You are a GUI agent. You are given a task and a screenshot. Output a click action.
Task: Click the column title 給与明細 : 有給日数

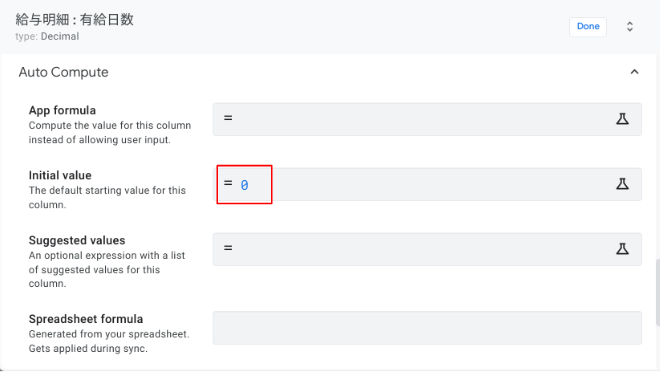click(75, 19)
